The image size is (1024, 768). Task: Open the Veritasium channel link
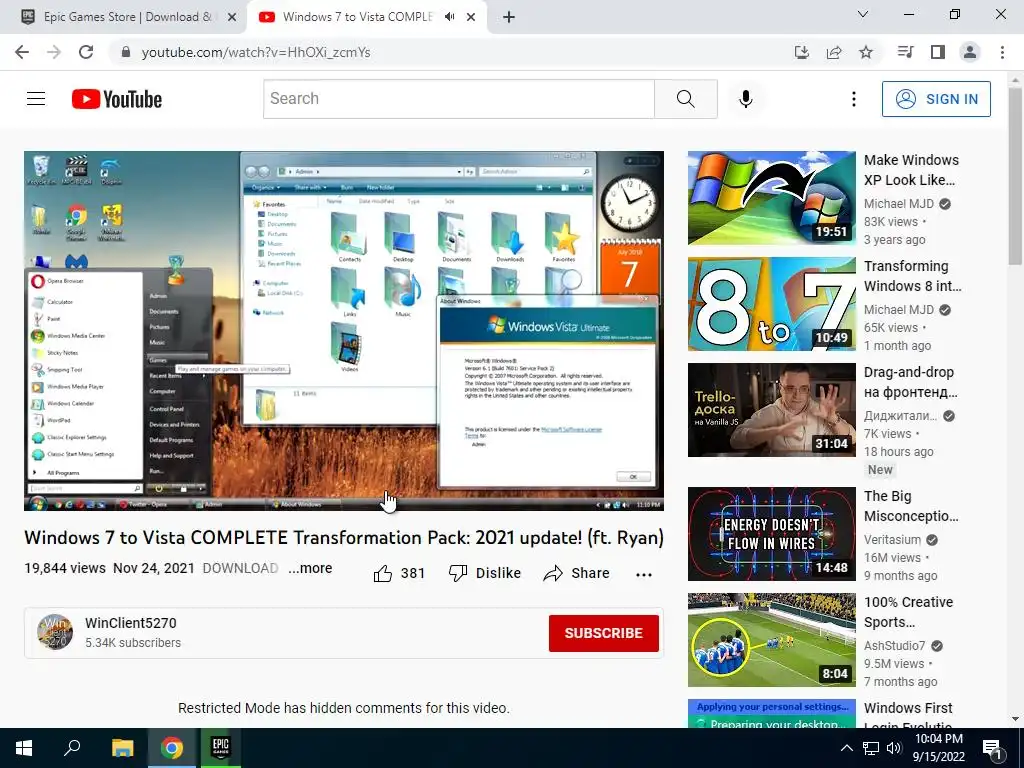click(x=892, y=539)
